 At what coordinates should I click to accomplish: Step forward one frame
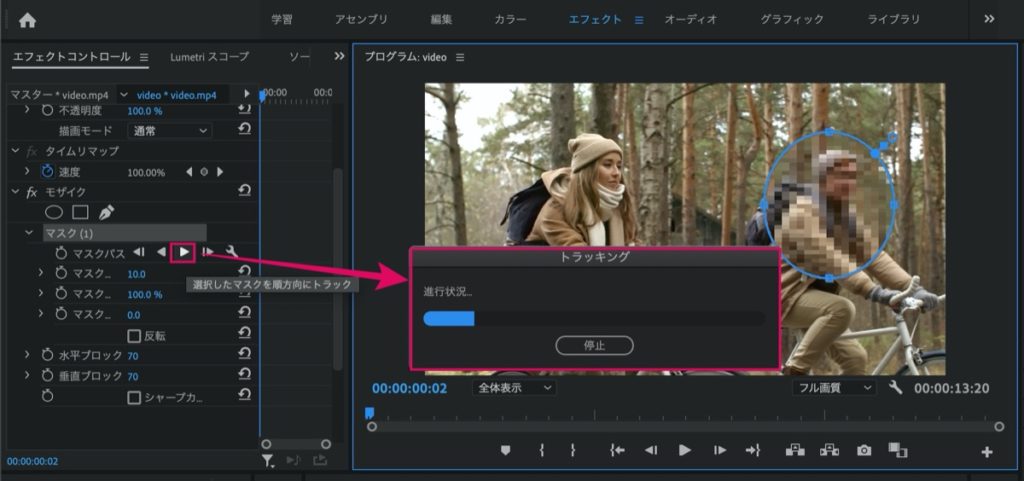click(720, 450)
